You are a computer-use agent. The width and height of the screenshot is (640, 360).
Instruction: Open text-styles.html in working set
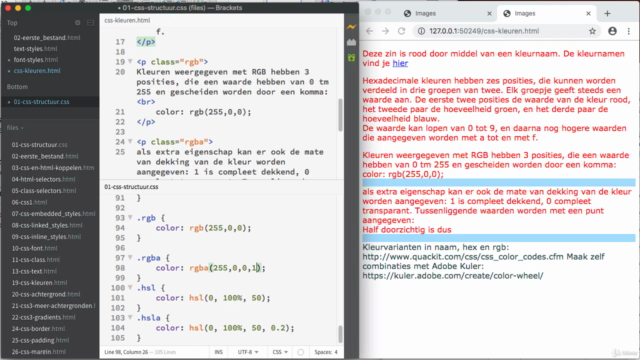point(35,49)
